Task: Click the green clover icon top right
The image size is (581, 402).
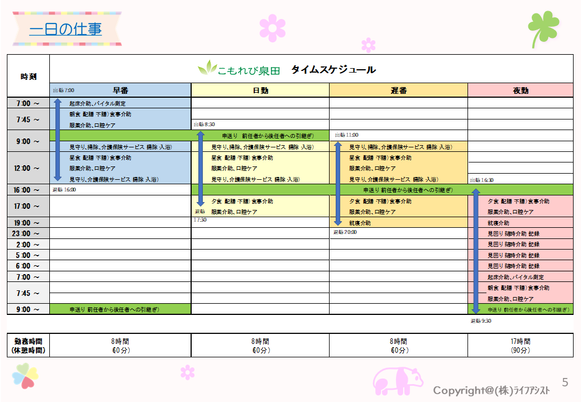Action: click(543, 29)
